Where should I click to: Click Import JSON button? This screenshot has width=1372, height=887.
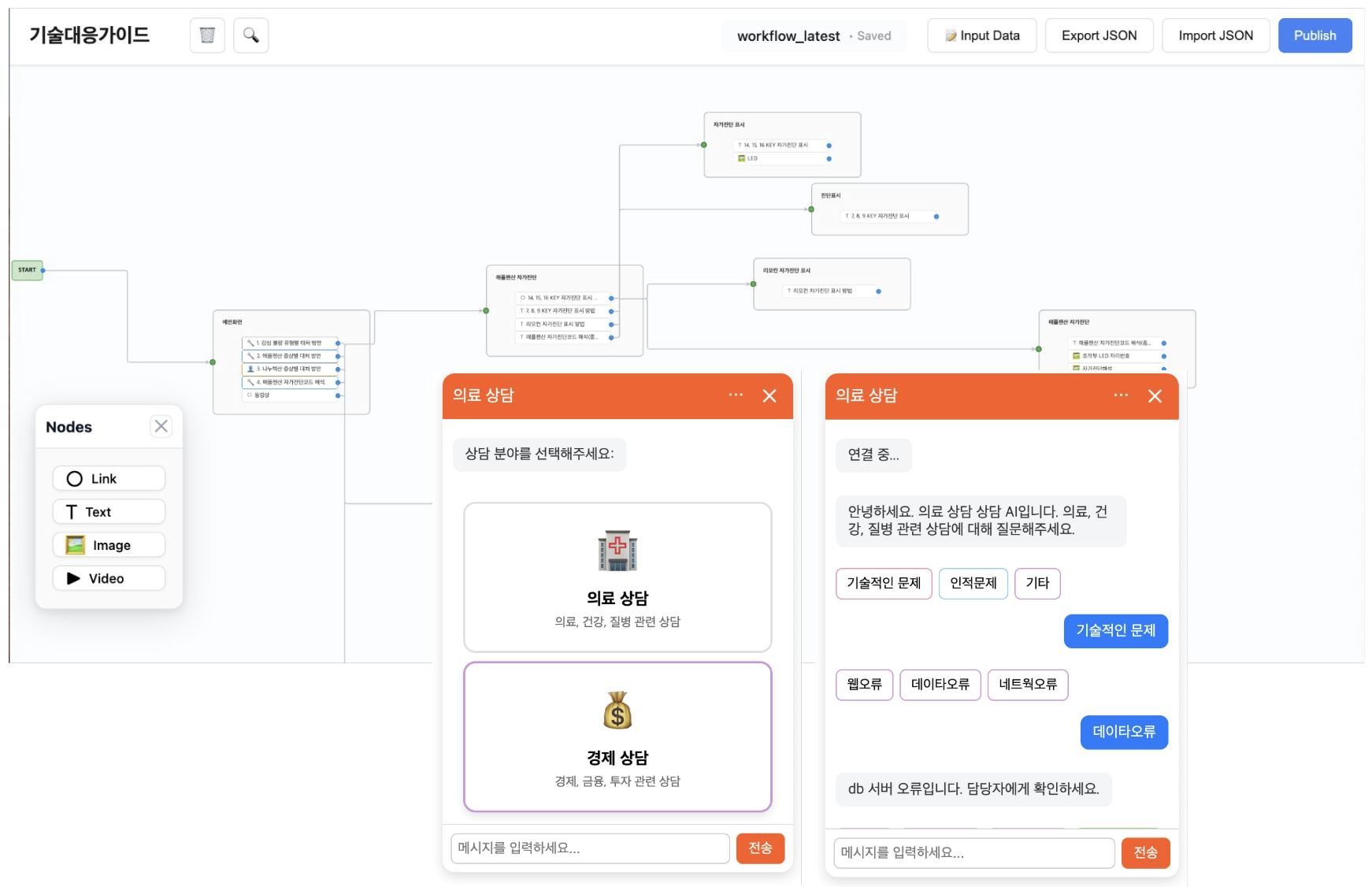point(1215,35)
